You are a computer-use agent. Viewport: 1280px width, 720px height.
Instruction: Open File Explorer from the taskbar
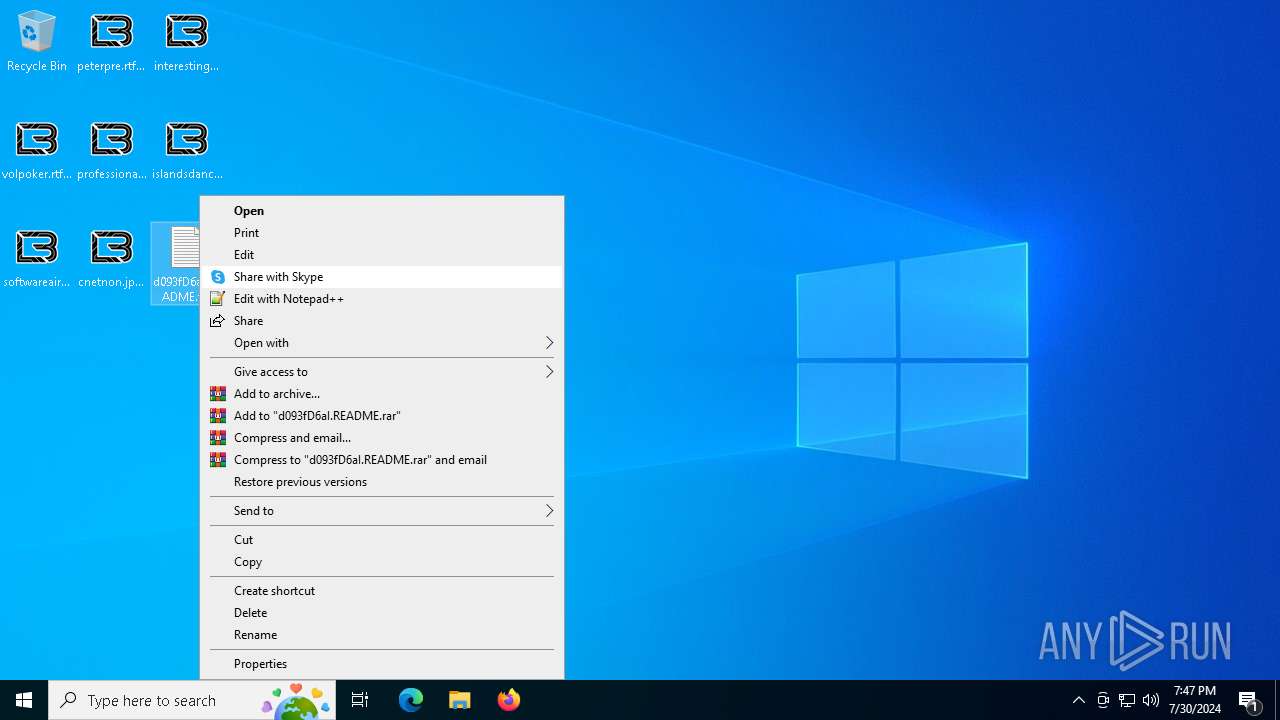tap(460, 700)
